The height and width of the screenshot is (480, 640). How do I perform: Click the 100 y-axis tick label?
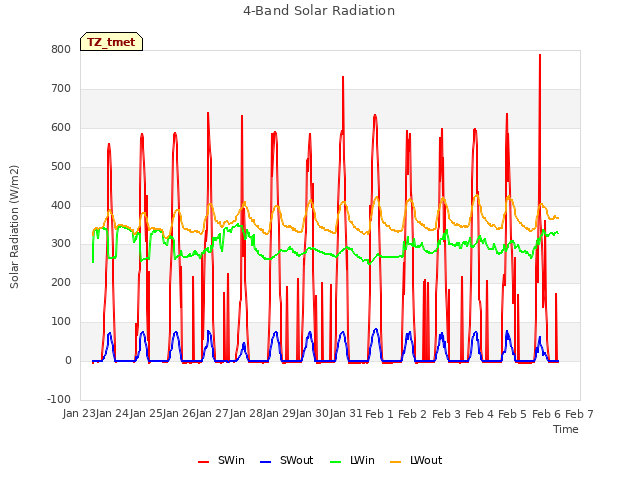pyautogui.click(x=61, y=322)
